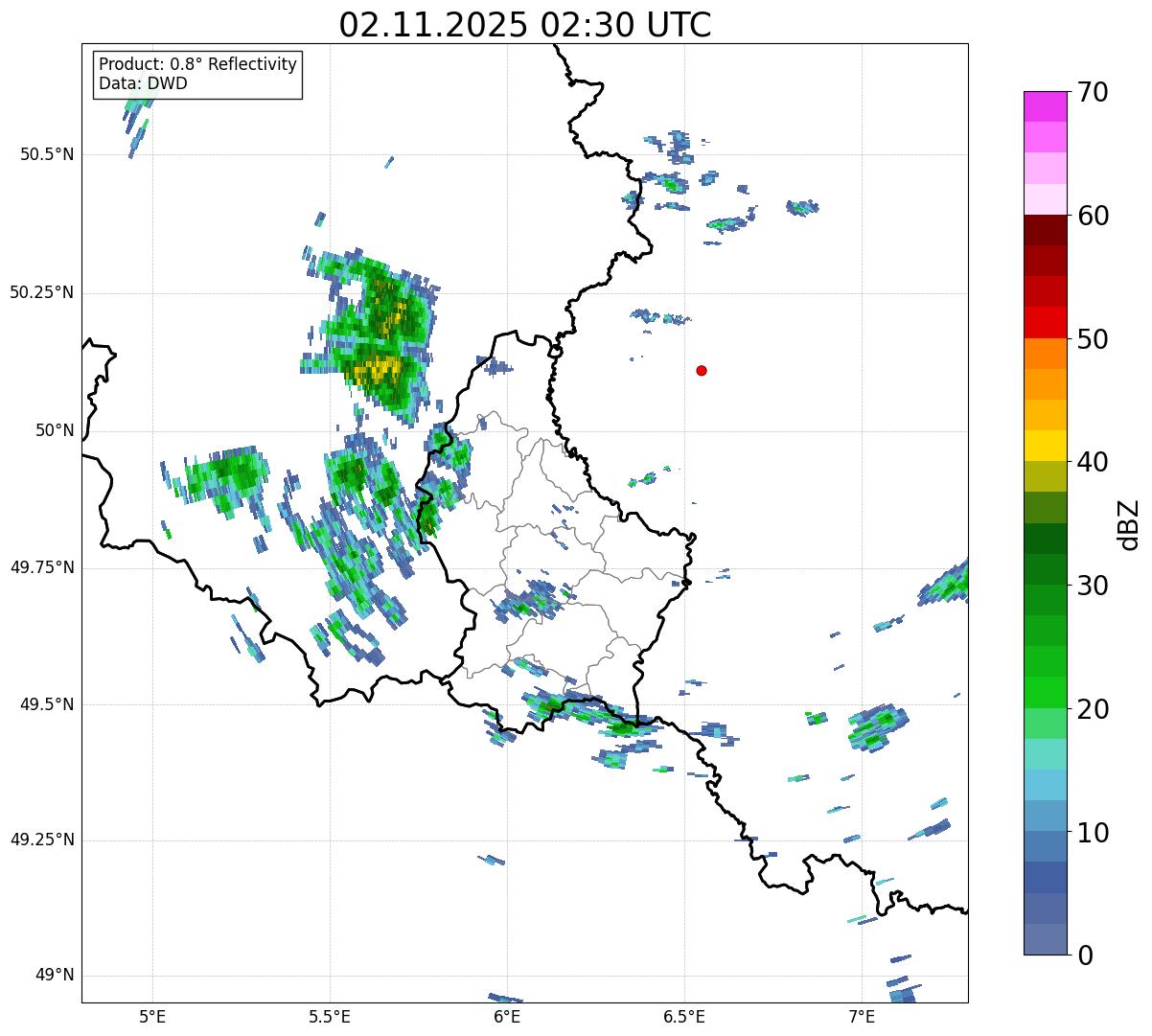
Task: Click the 50 dBZ colorbar tick label
Action: [x=1092, y=339]
